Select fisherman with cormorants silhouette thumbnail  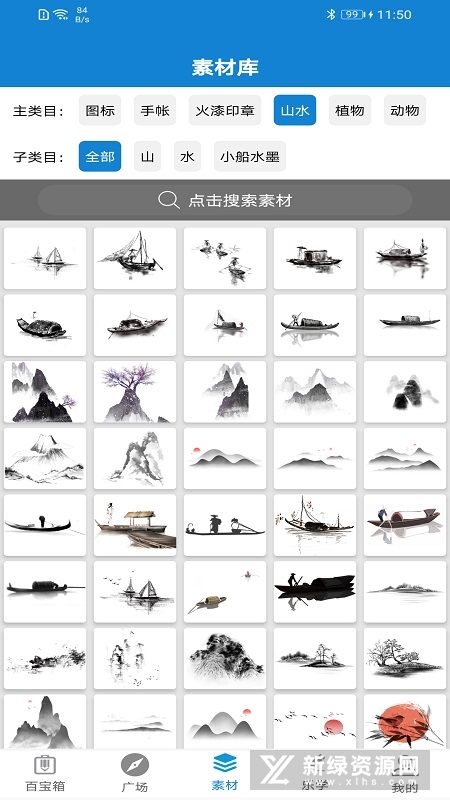click(225, 525)
